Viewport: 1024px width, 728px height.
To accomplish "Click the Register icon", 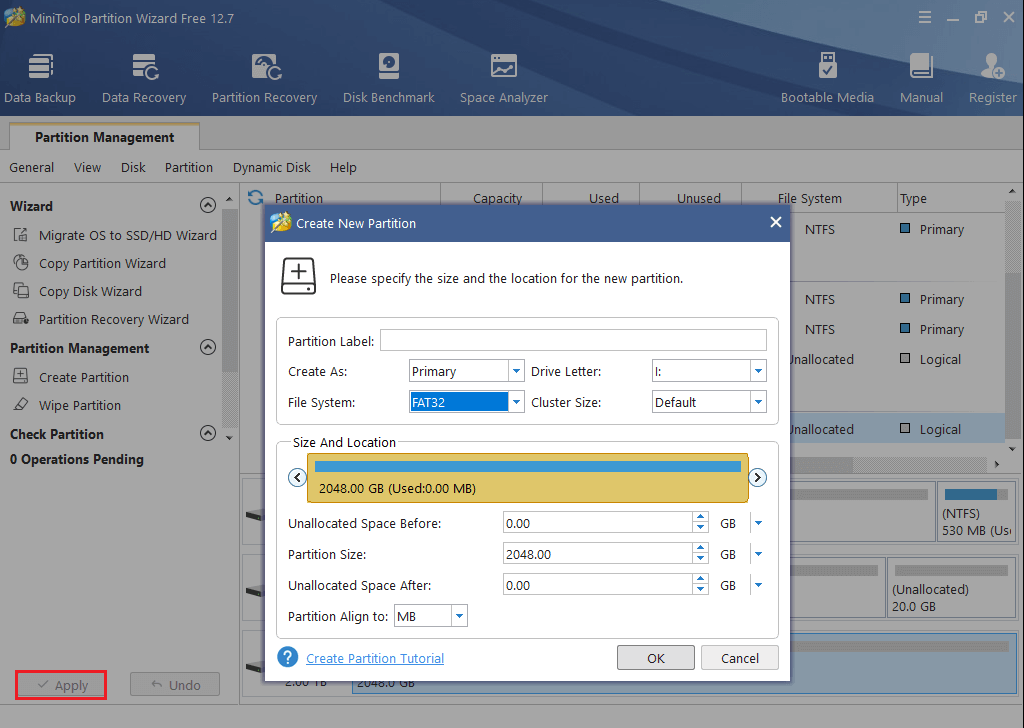I will [x=992, y=78].
